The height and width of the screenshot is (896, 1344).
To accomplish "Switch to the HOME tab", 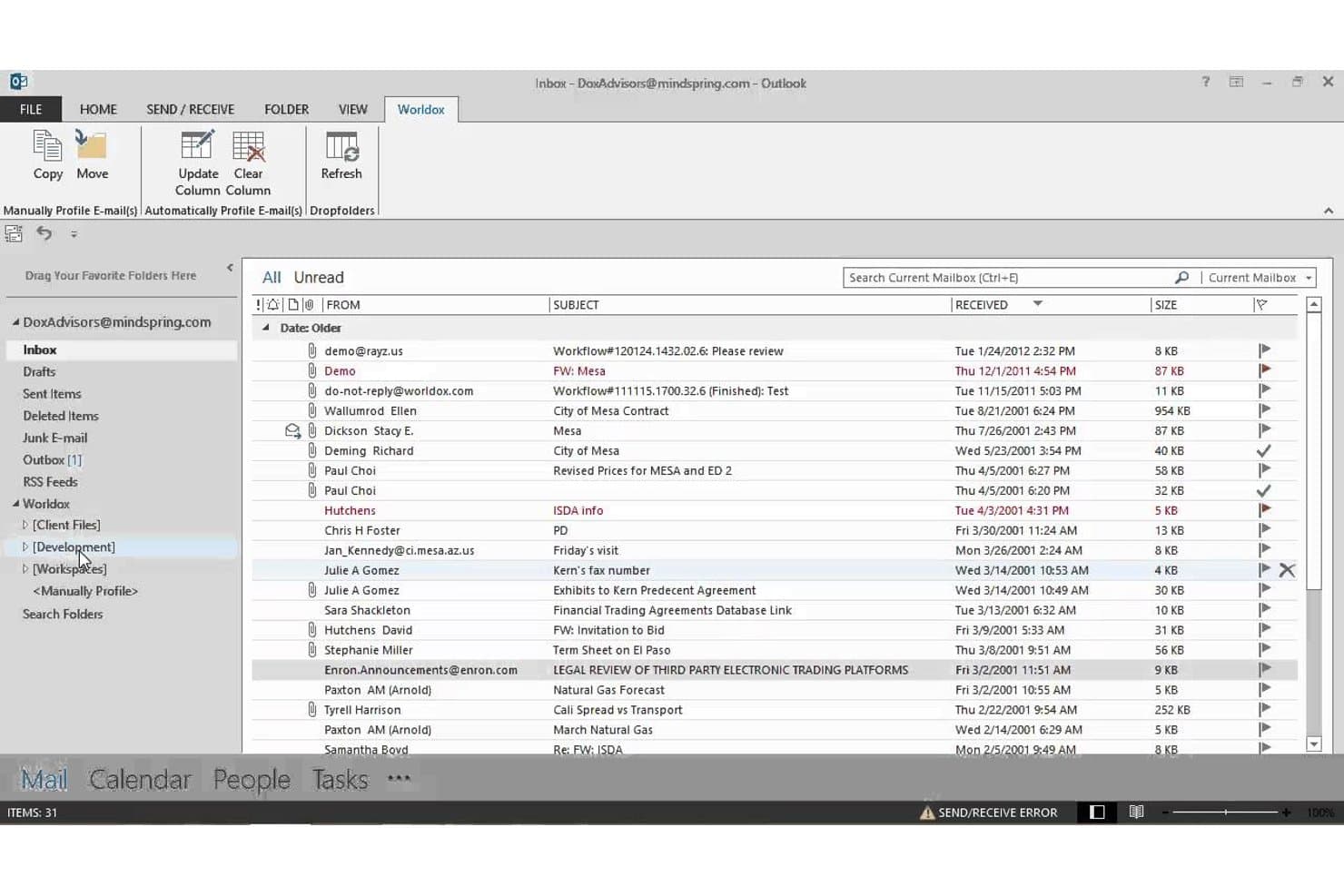I will [98, 109].
